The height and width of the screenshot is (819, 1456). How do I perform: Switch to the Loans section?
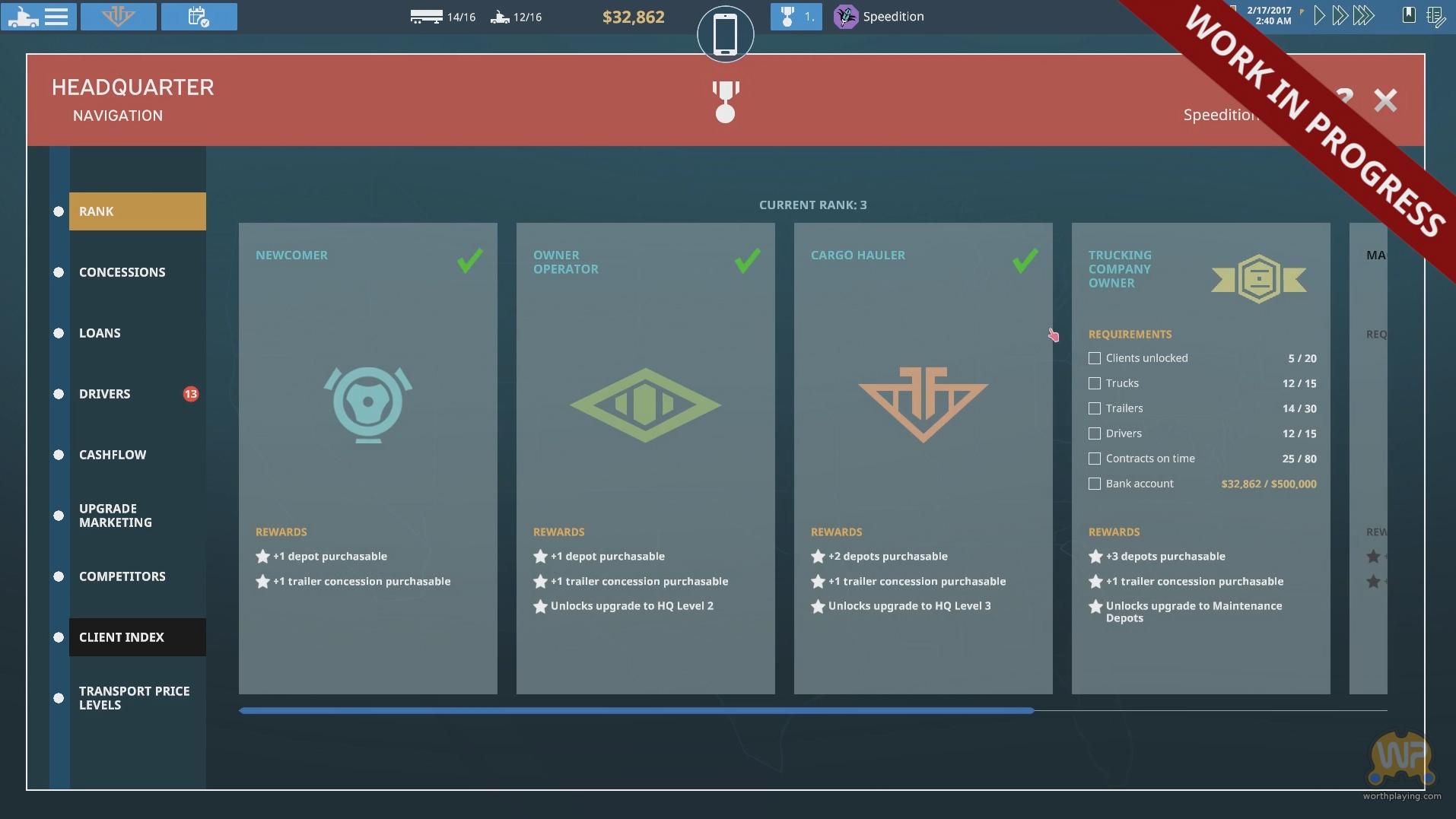(x=100, y=333)
